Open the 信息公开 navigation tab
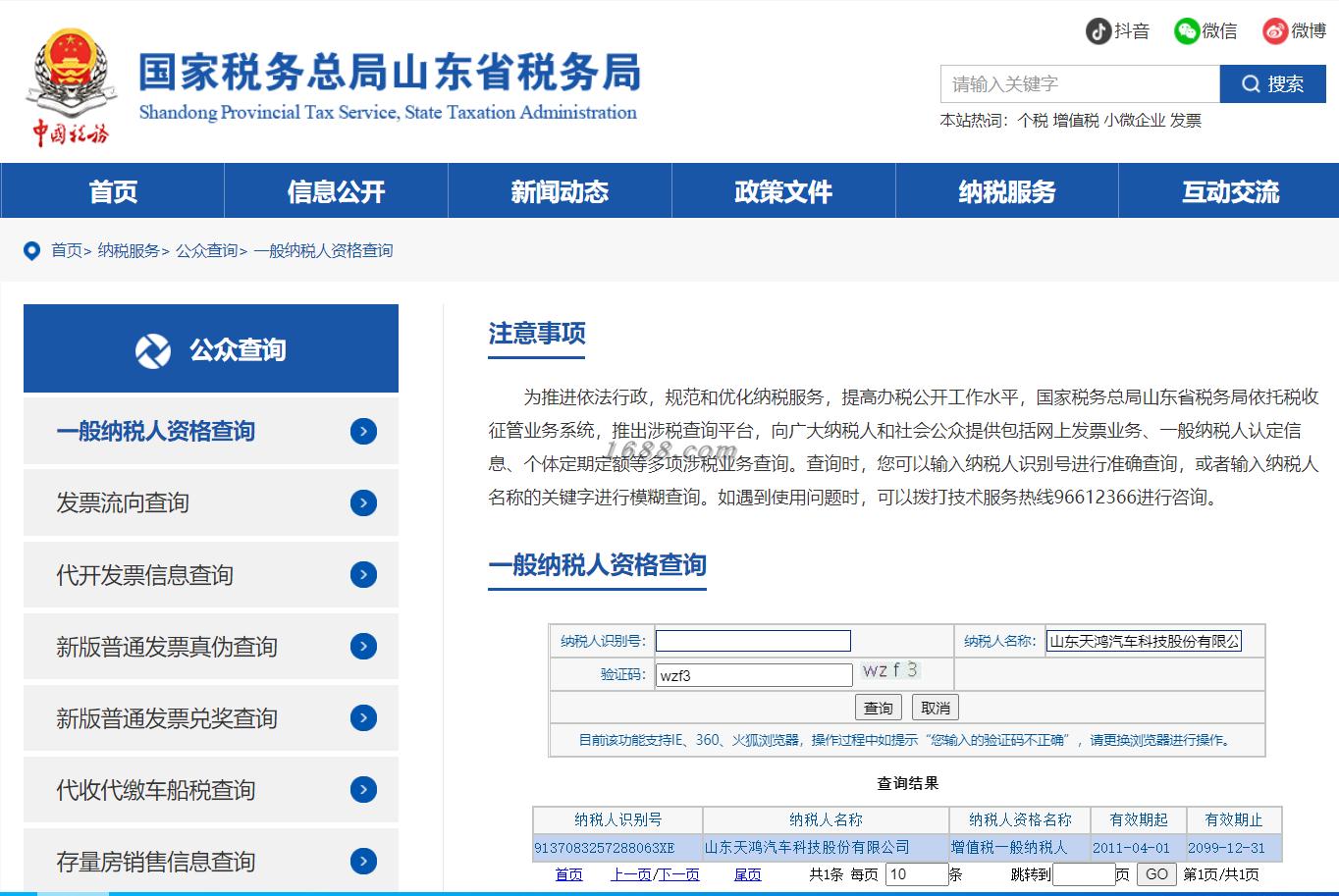 click(337, 190)
